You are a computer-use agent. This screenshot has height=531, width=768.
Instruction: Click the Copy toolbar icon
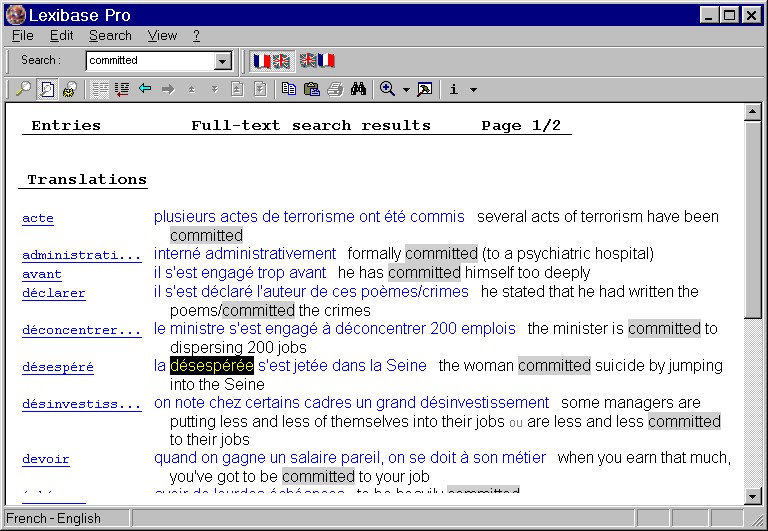click(x=289, y=89)
